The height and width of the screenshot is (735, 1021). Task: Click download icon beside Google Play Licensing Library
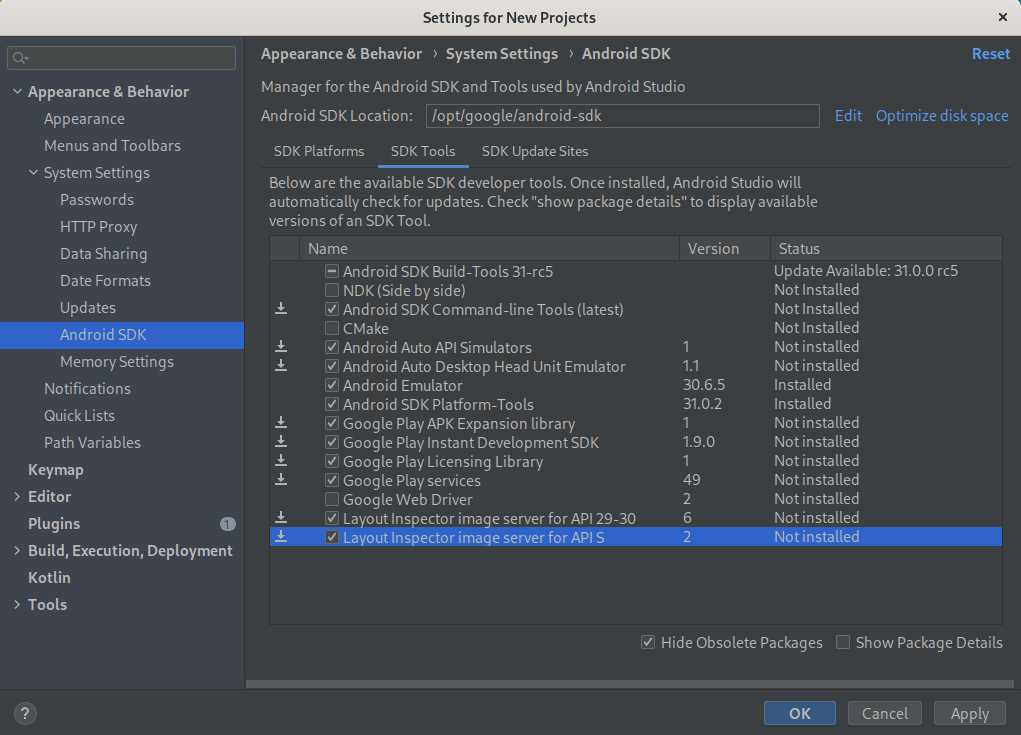click(281, 460)
